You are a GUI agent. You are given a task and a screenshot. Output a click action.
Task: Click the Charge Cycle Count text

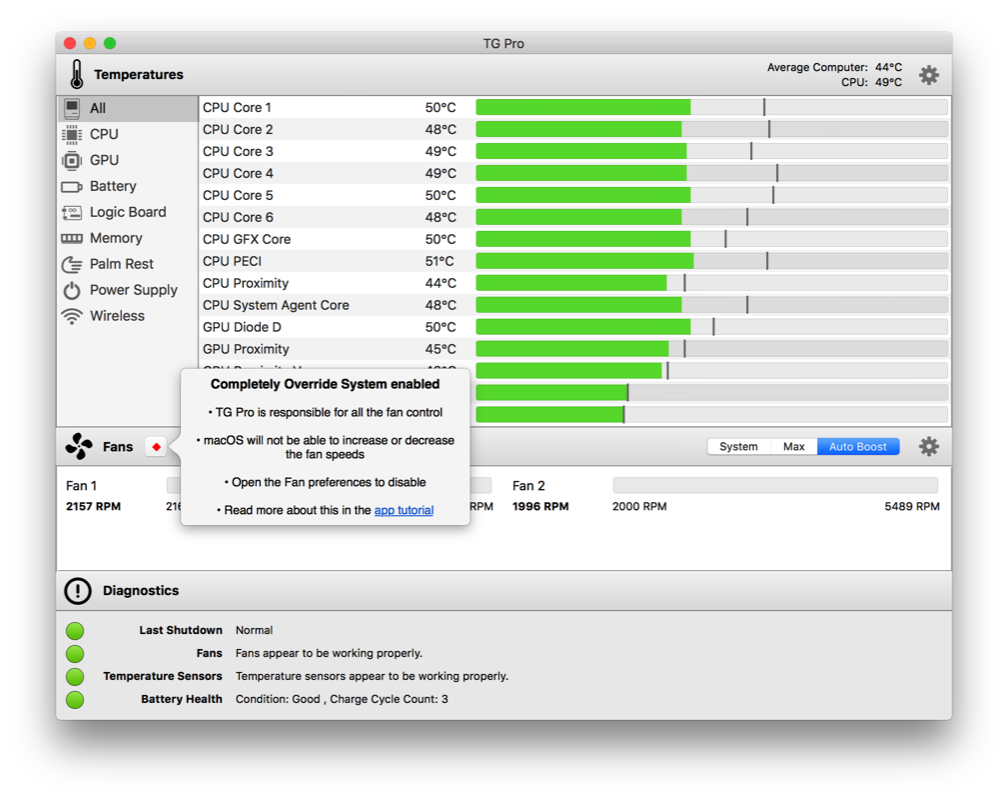[389, 699]
